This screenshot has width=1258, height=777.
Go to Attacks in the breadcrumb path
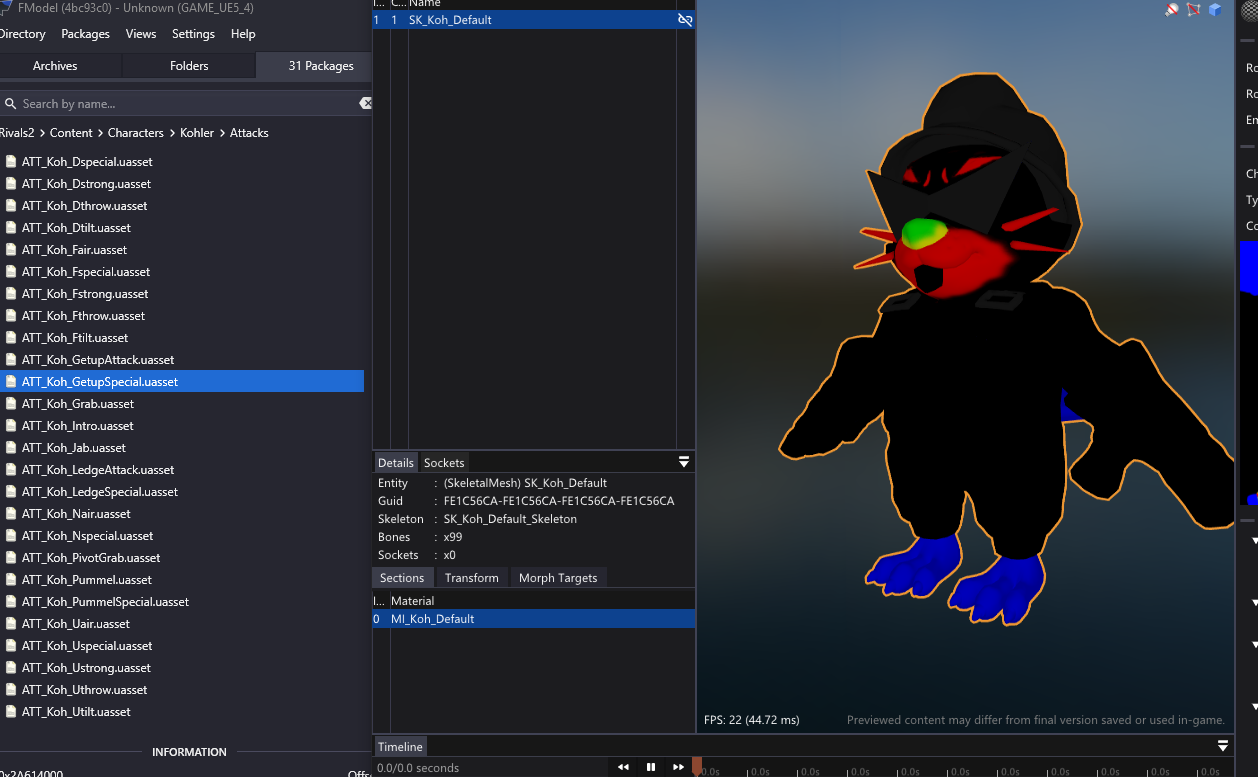(x=249, y=133)
